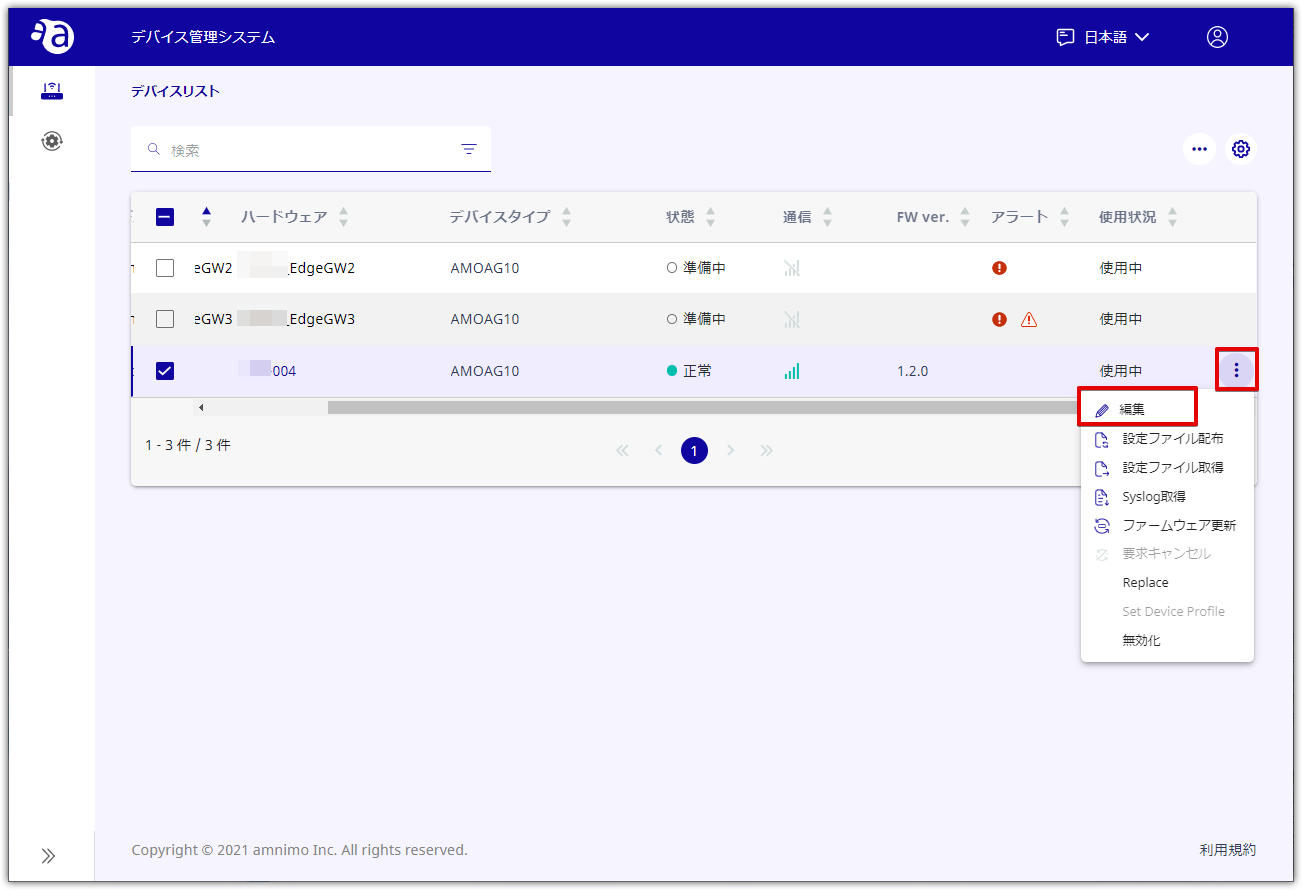Viewport: 1302px width, 890px height.
Task: Open the user account icon
Action: pyautogui.click(x=1217, y=37)
